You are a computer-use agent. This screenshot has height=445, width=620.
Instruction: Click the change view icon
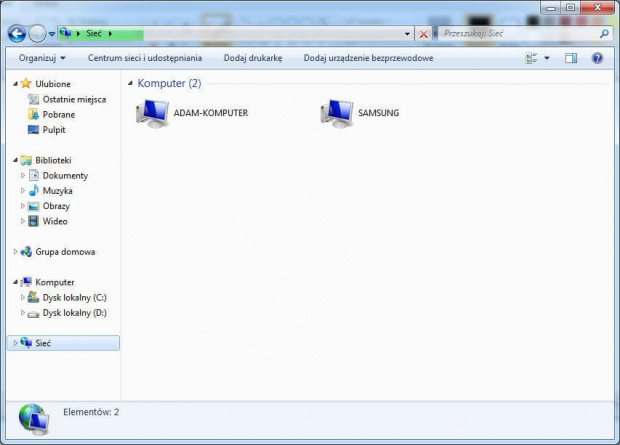pos(531,58)
